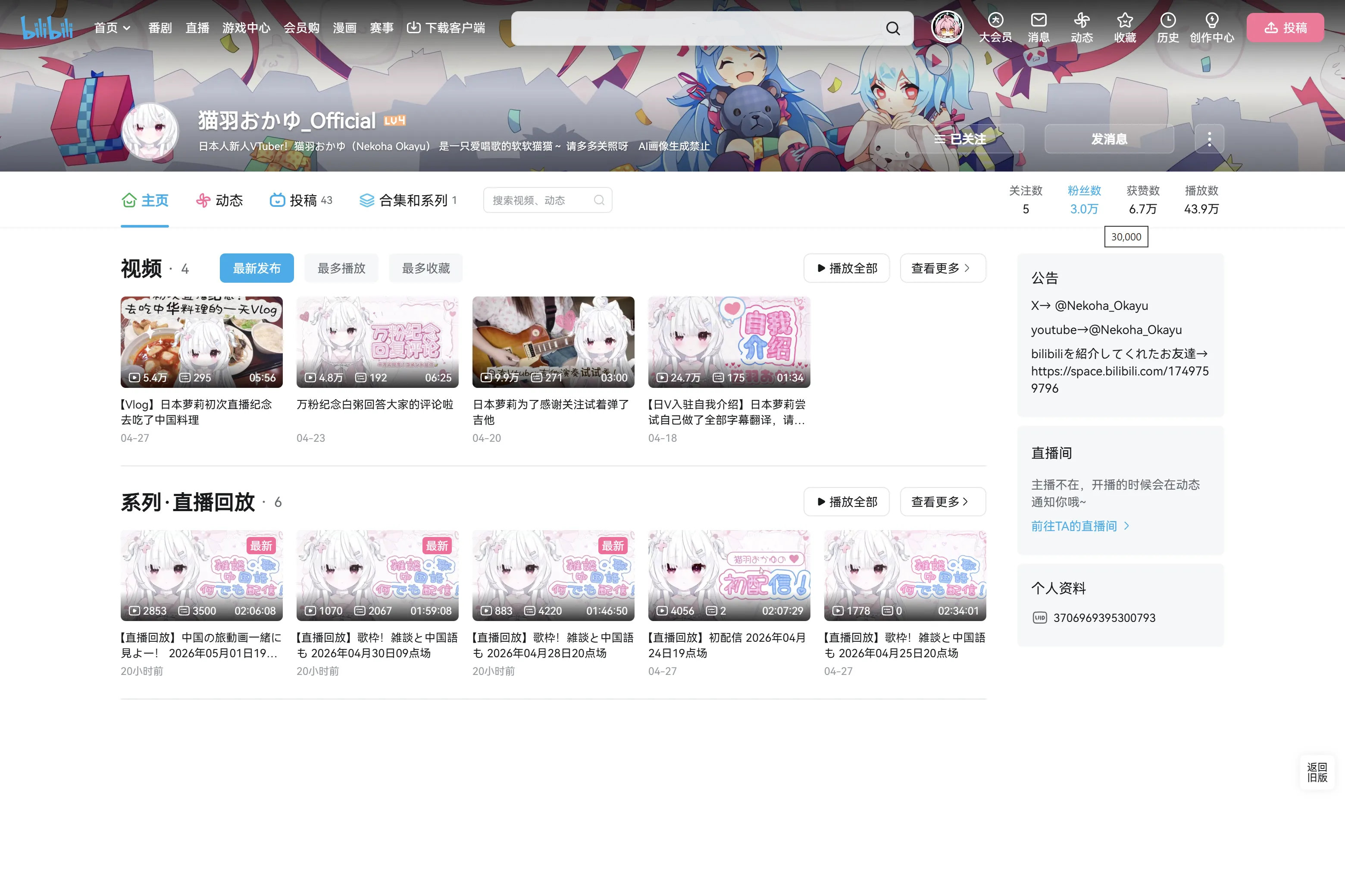This screenshot has width=1345, height=896.
Task: Click the 下载客户端 download icon
Action: coord(413,28)
